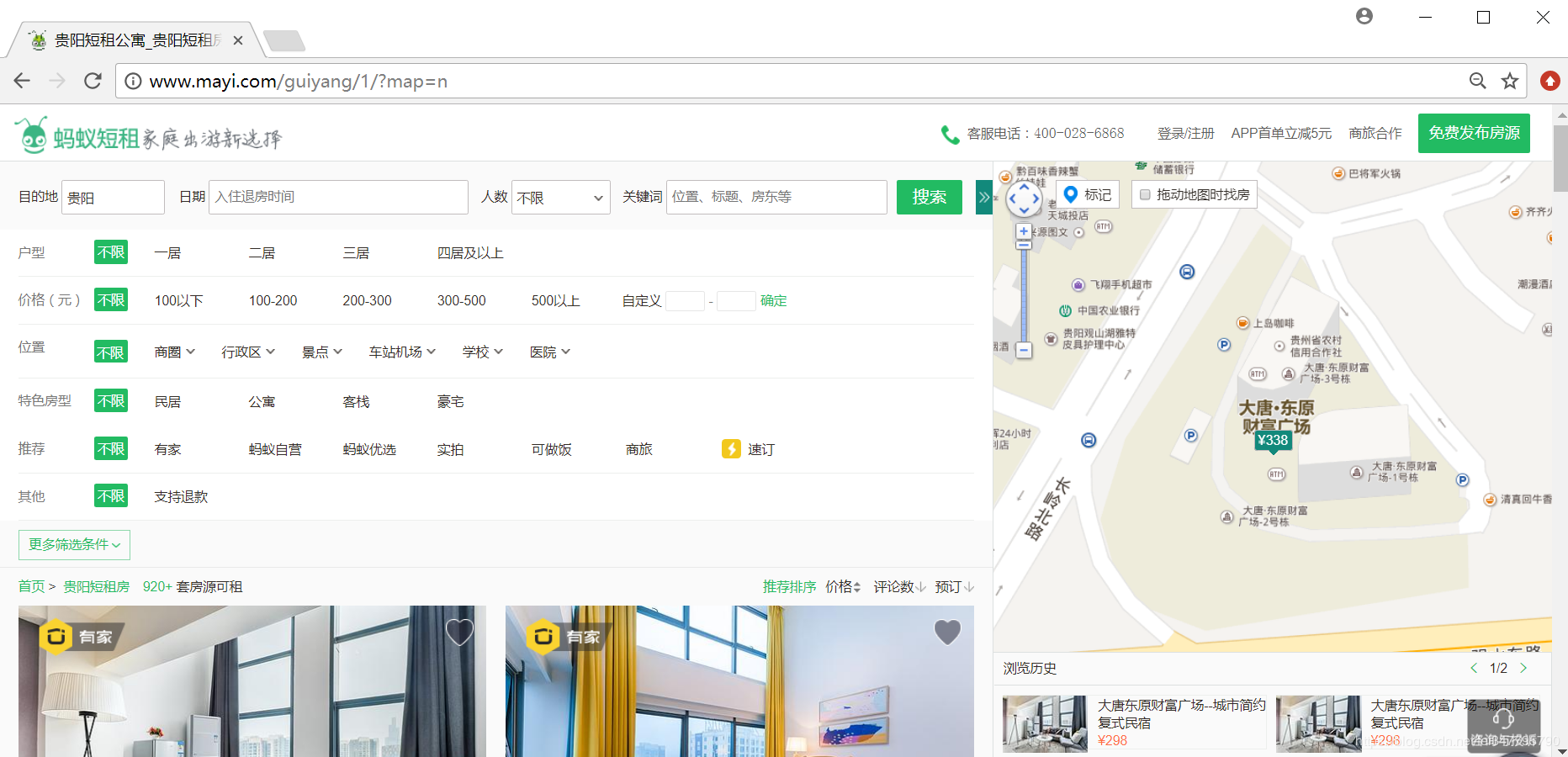Open the 咨询与投诉 headset icon

tap(1505, 719)
